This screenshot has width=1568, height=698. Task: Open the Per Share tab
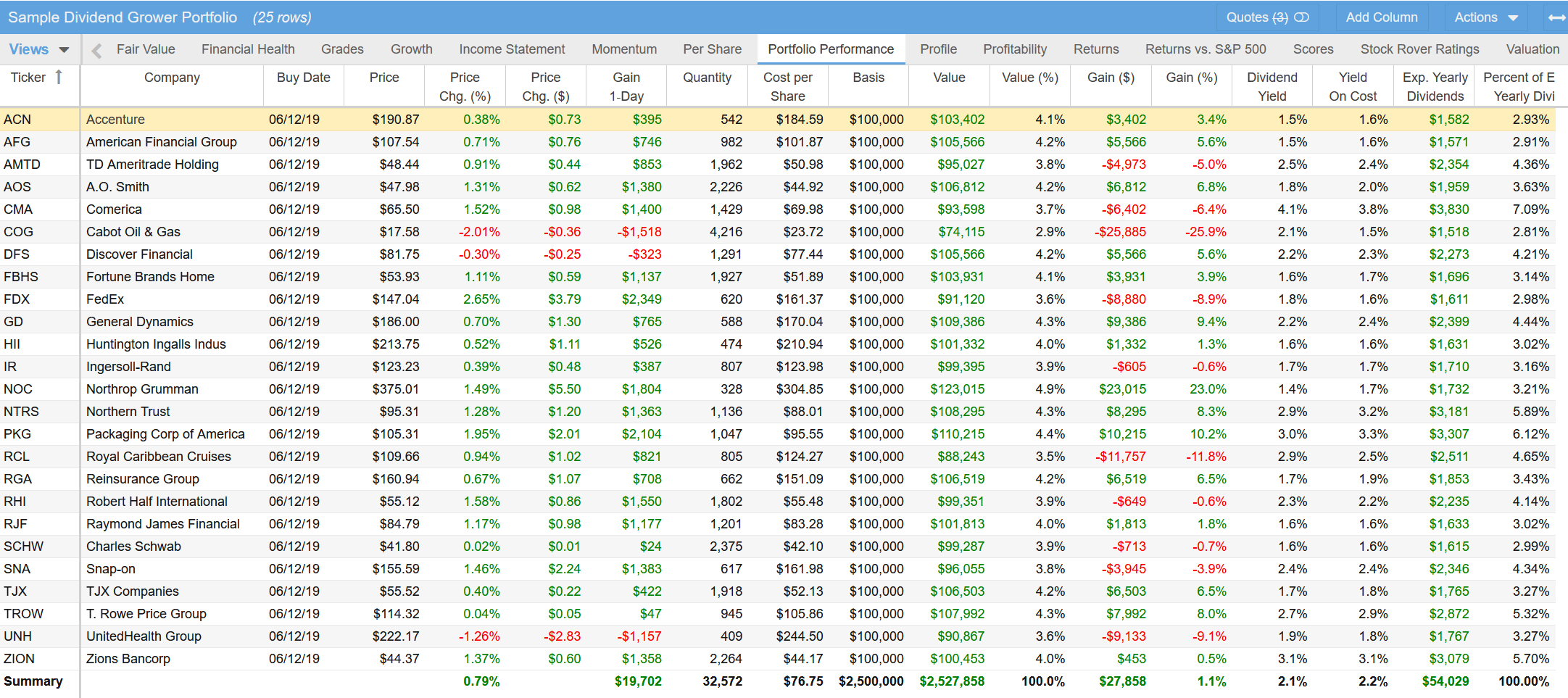coord(712,49)
